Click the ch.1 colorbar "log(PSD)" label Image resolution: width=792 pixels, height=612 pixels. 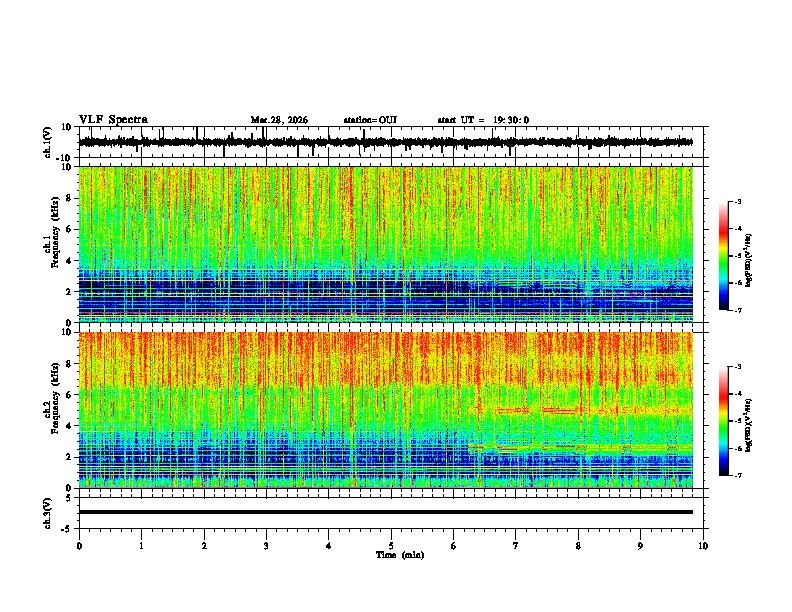748,261
